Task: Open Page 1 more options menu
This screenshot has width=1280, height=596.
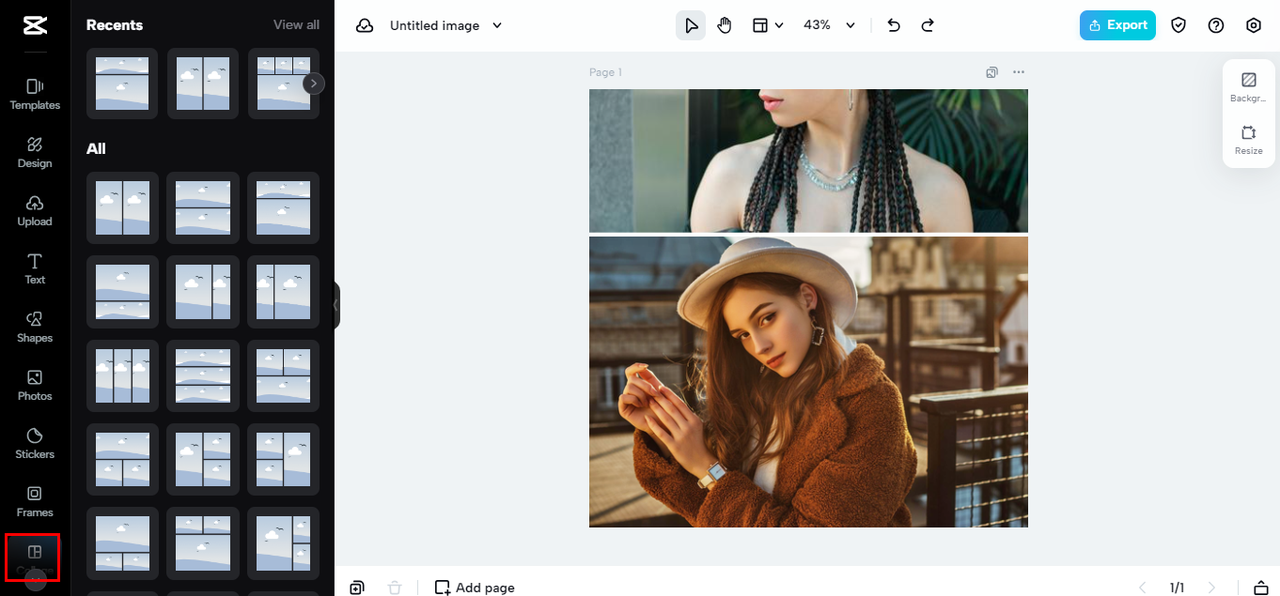Action: 1019,72
